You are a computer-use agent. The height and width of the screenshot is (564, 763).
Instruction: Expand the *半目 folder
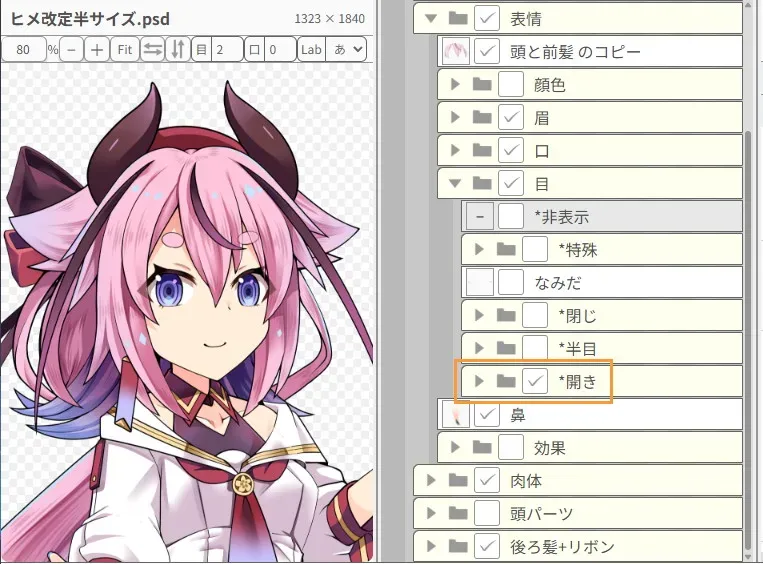pyautogui.click(x=479, y=348)
